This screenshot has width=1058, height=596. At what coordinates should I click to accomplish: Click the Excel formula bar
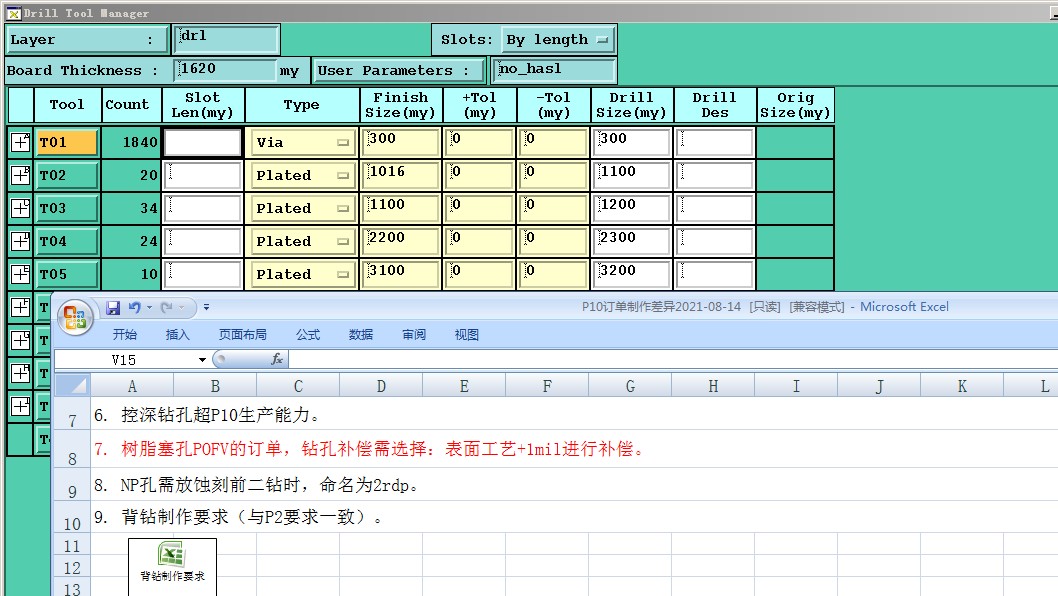tap(673, 359)
